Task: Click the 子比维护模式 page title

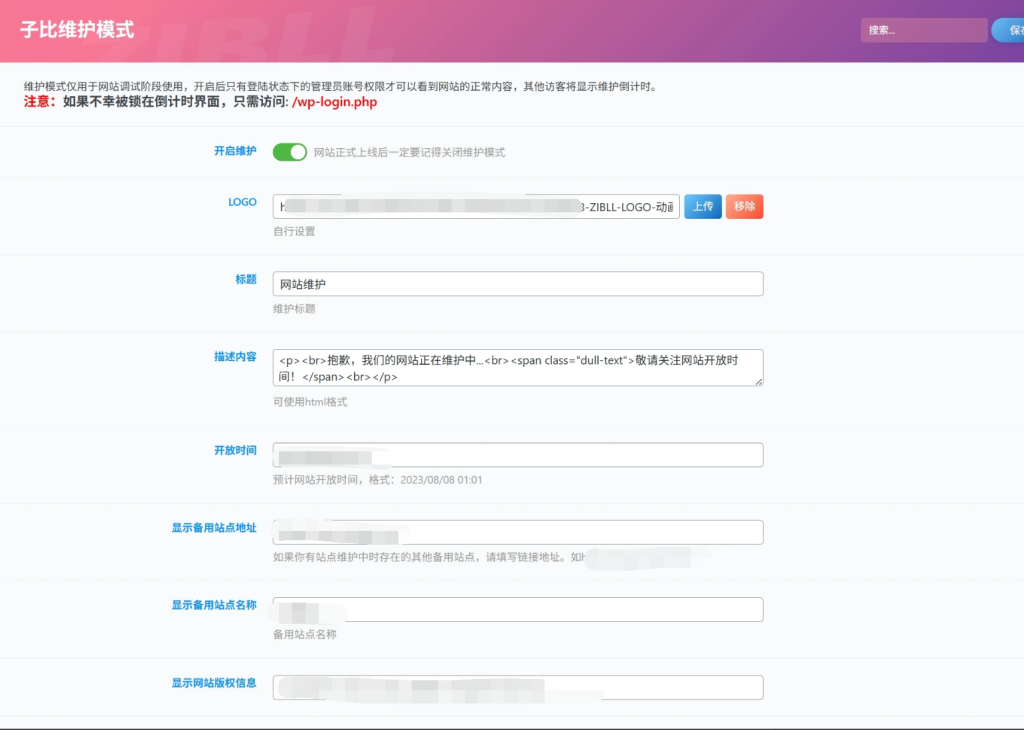Action: pos(77,30)
